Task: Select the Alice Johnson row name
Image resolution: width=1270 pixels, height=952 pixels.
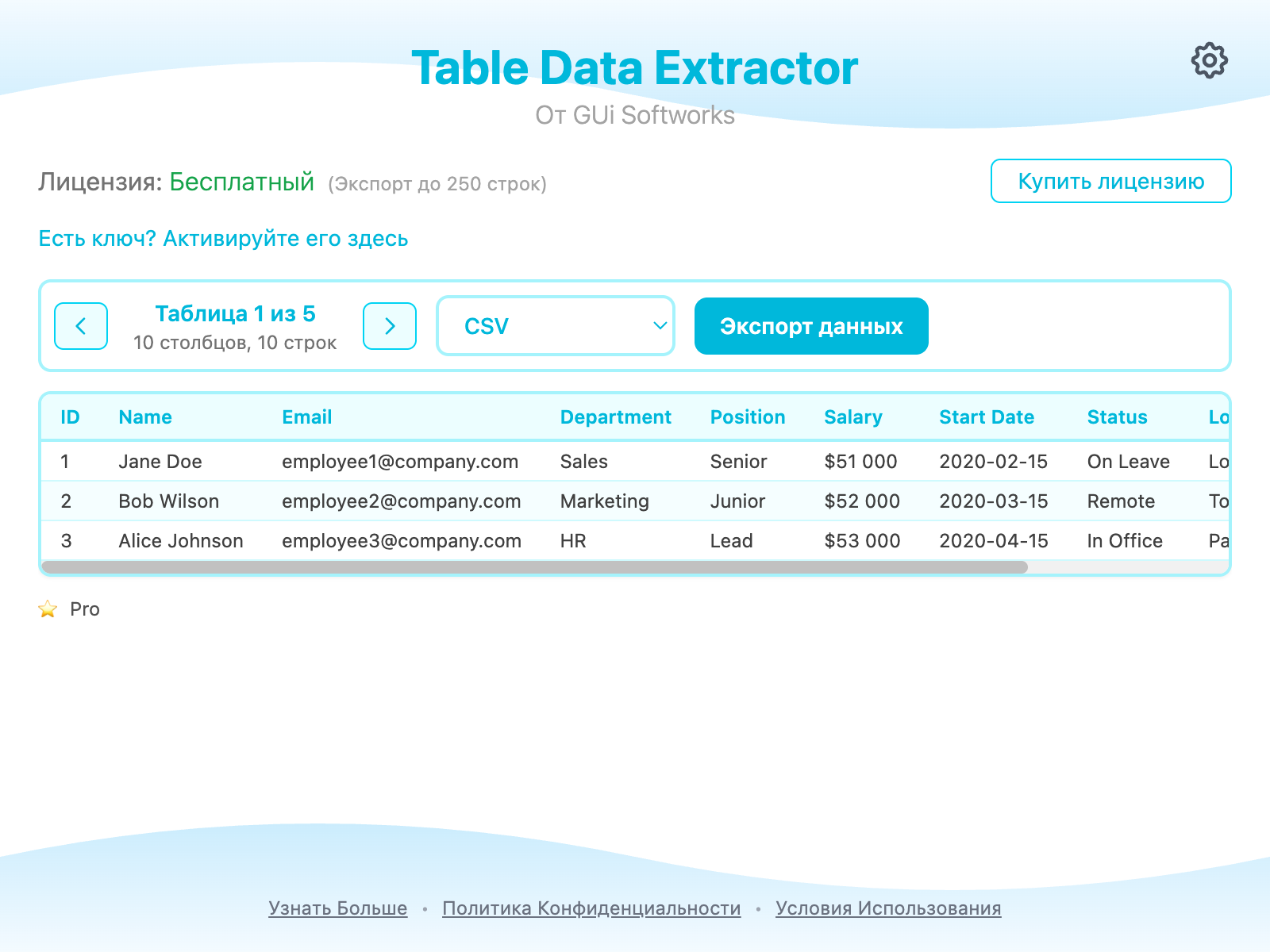Action: (181, 541)
